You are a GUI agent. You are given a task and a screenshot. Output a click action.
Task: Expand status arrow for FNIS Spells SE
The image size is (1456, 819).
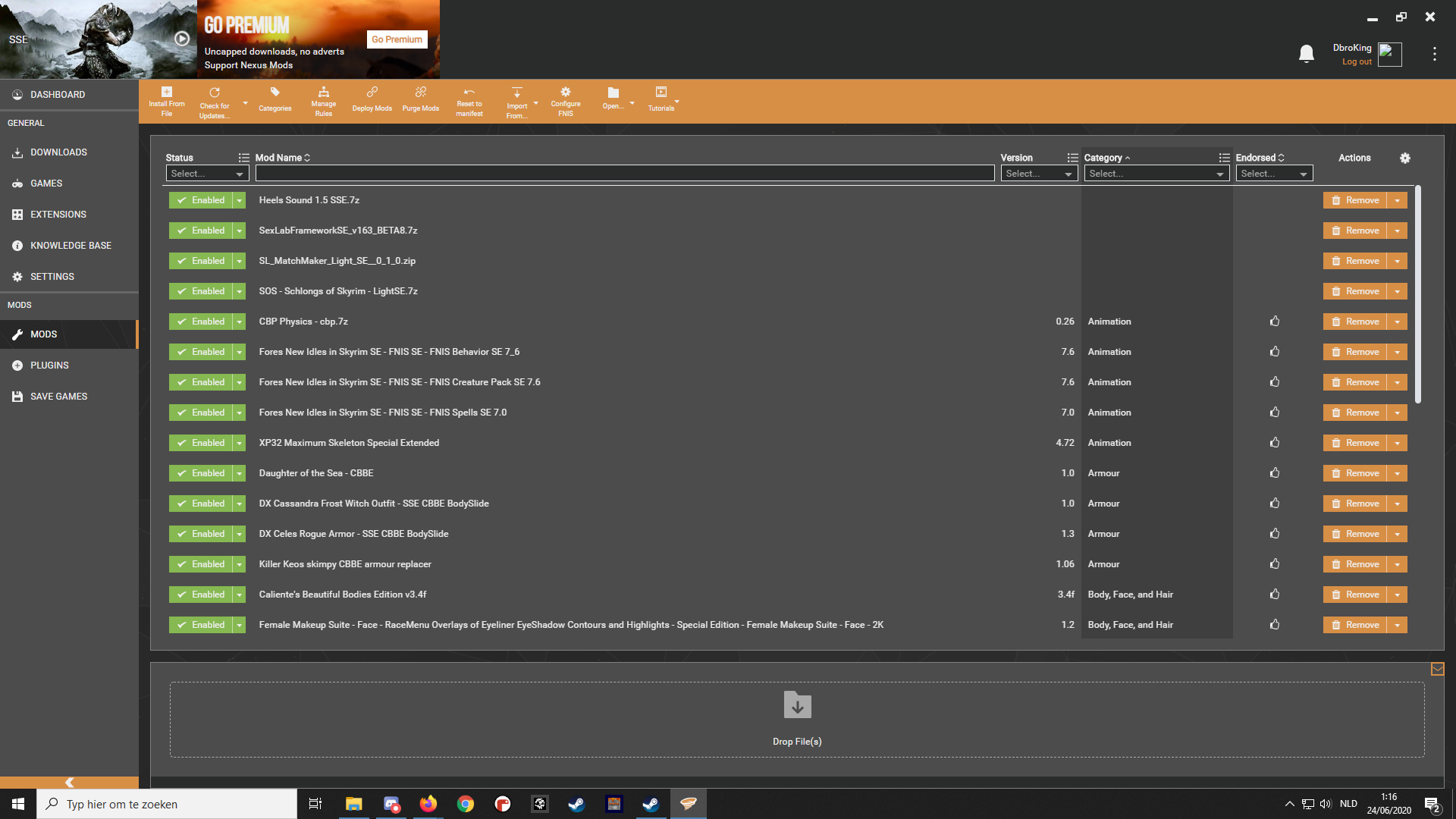tap(240, 413)
